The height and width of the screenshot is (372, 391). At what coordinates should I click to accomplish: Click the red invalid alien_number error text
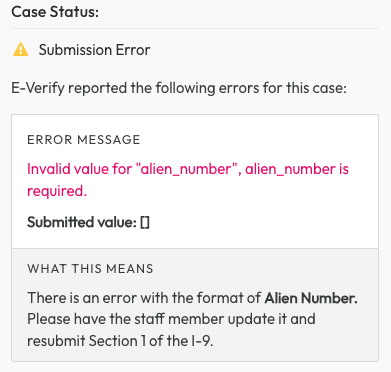(188, 180)
